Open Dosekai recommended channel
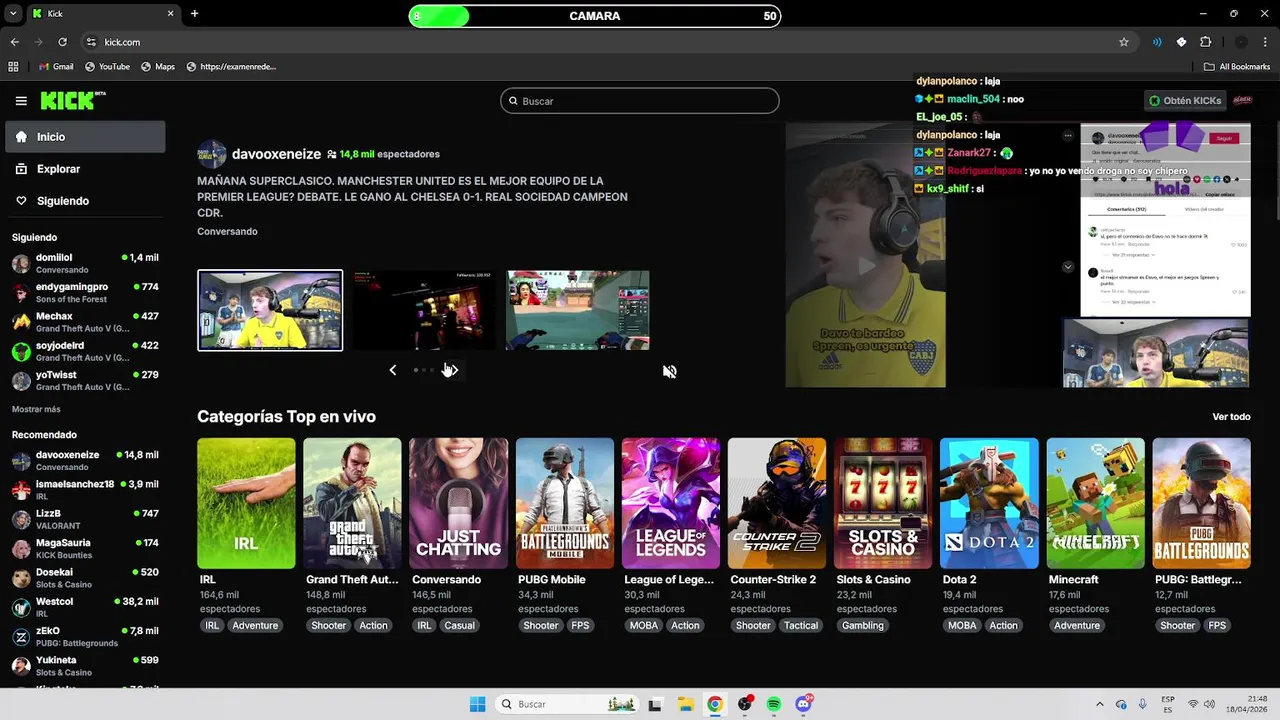Screen dimensions: 1280x720 tap(85, 578)
